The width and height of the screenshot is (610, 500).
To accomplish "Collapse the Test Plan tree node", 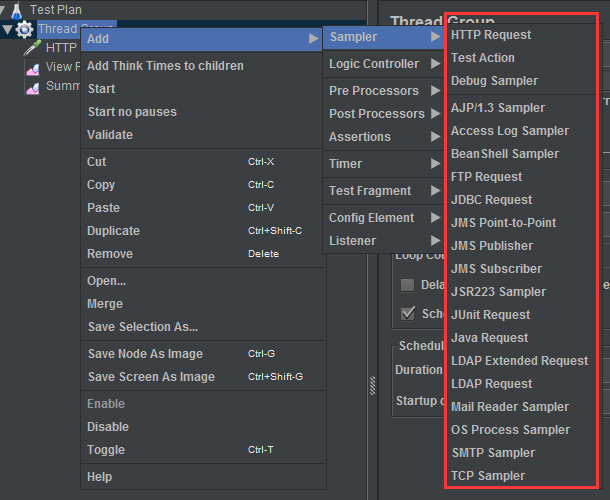I will [x=4, y=10].
